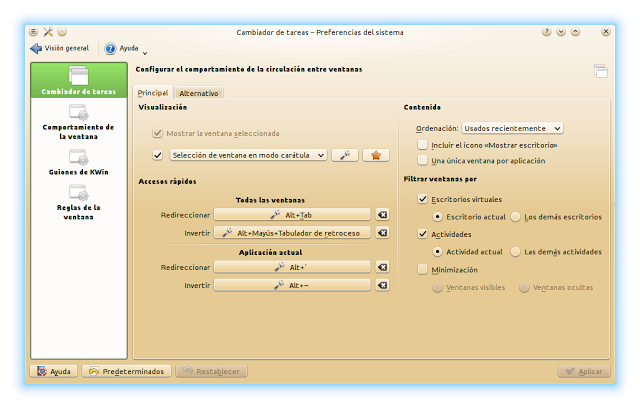Open the Ordenación dropdown
The image size is (640, 409).
tap(513, 128)
